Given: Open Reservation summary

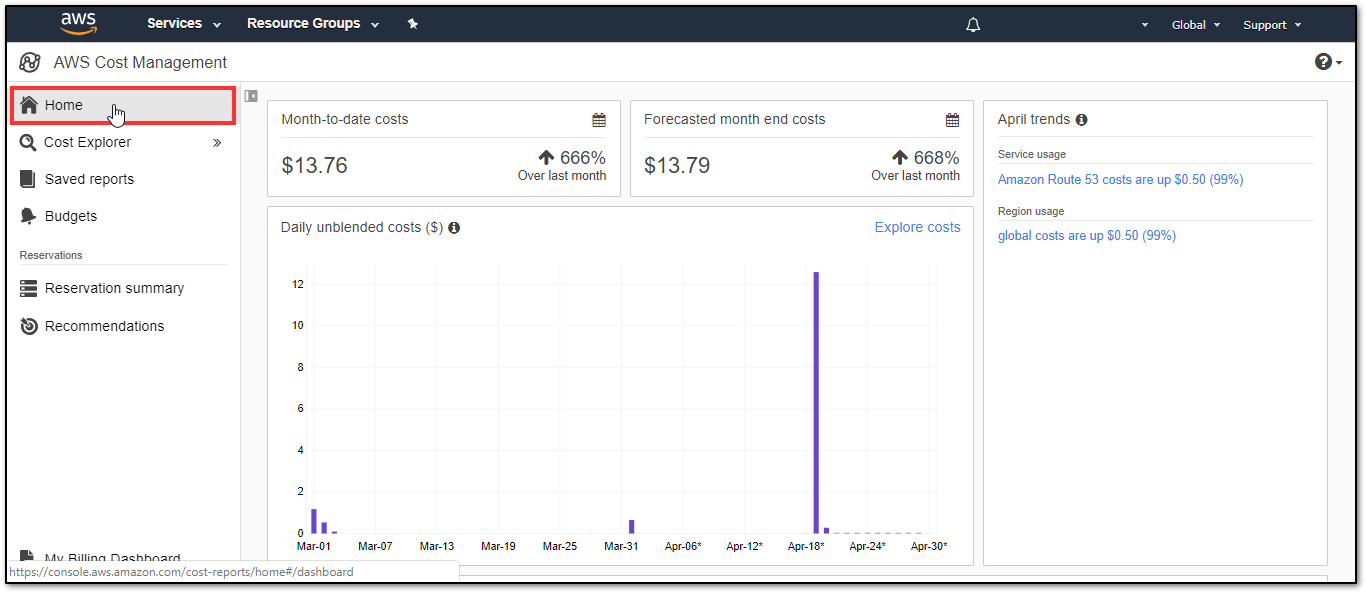Looking at the screenshot, I should 114,288.
